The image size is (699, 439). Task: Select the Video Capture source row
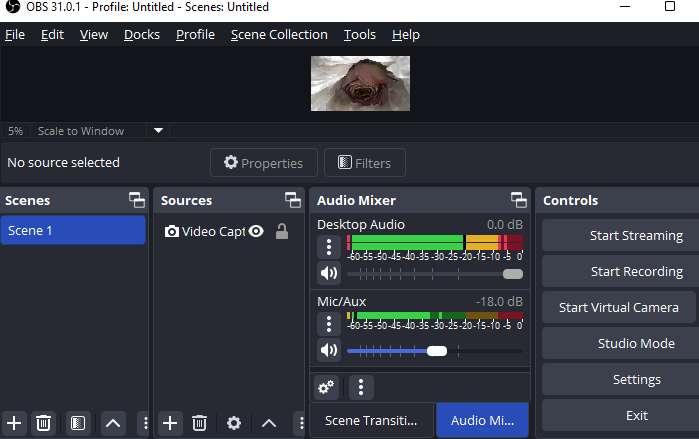click(228, 231)
